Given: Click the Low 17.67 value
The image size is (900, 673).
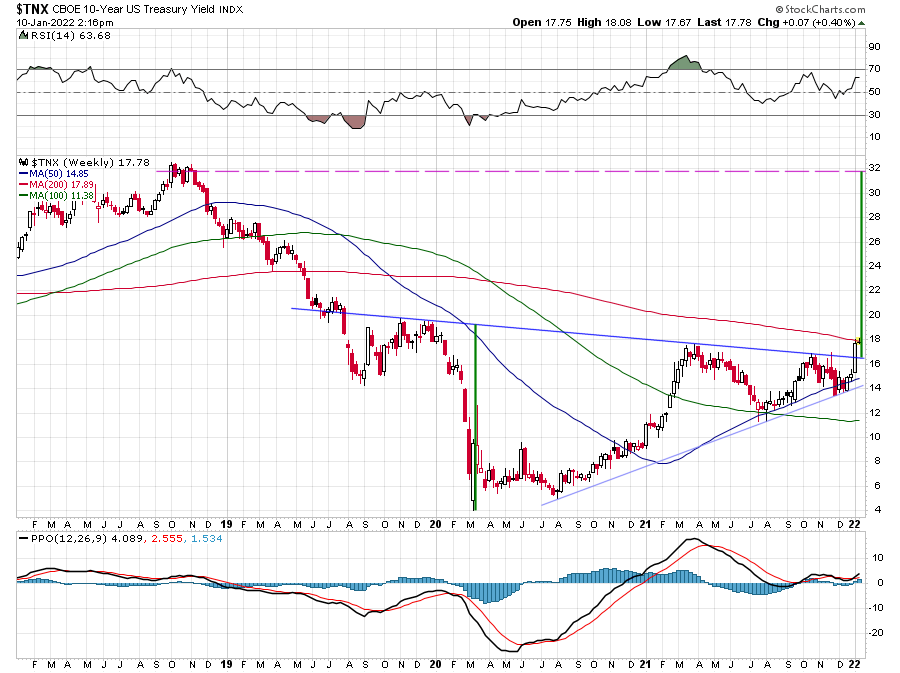Looking at the screenshot, I should pyautogui.click(x=664, y=22).
